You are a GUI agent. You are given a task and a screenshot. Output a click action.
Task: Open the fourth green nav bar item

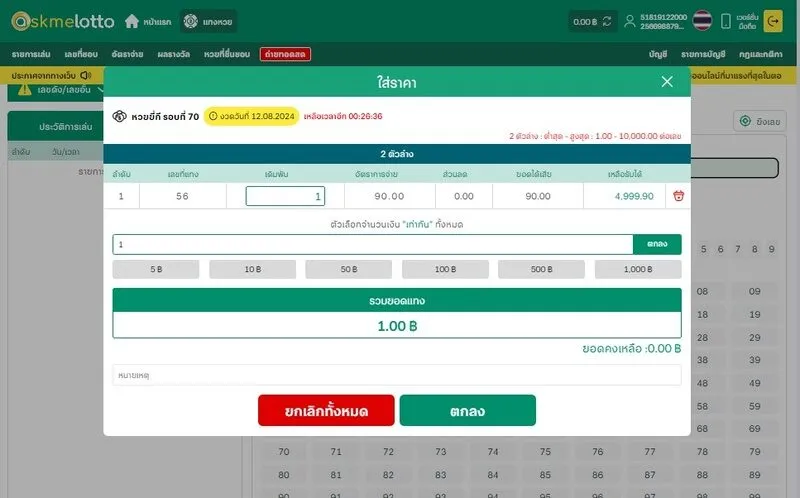[x=173, y=54]
